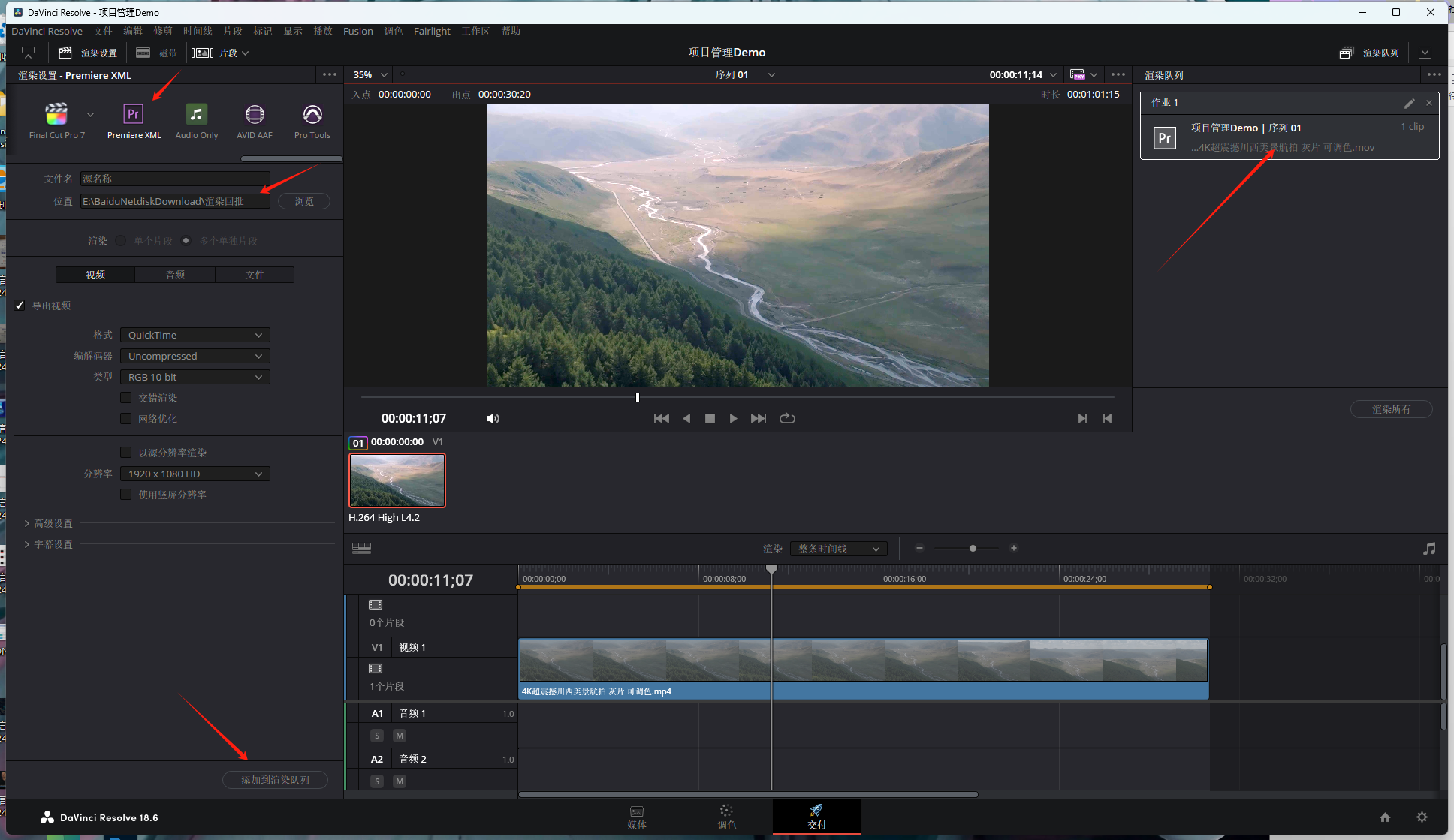Mute viewer audio with speaker icon

tap(493, 418)
